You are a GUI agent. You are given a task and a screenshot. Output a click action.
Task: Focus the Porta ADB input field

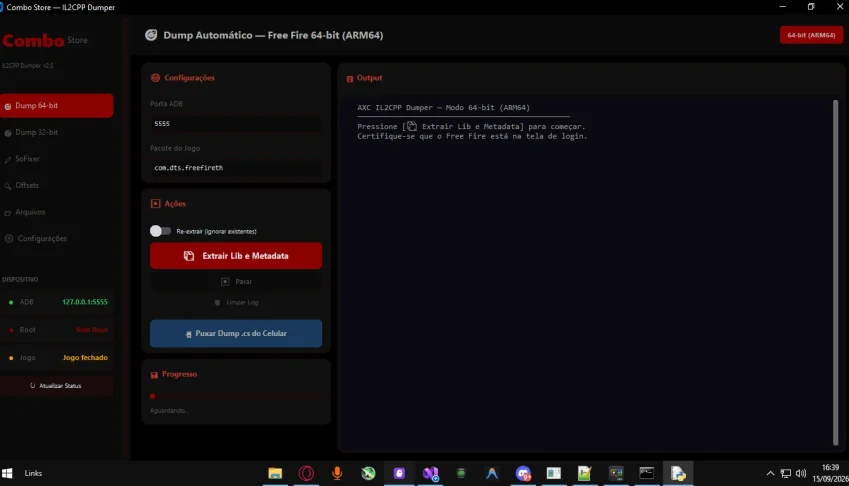(236, 123)
